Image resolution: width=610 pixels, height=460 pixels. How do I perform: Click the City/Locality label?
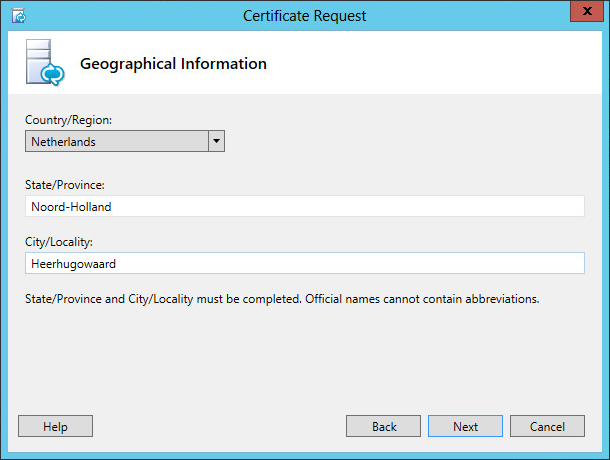click(59, 242)
